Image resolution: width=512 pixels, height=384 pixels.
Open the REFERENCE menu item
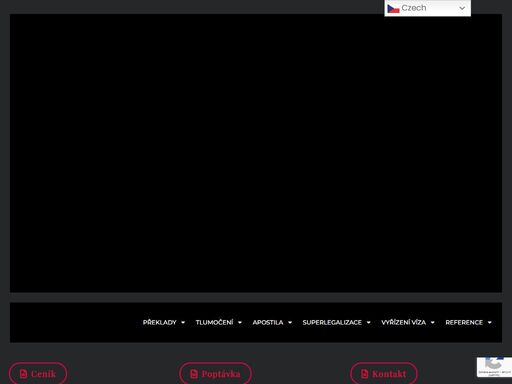click(464, 322)
